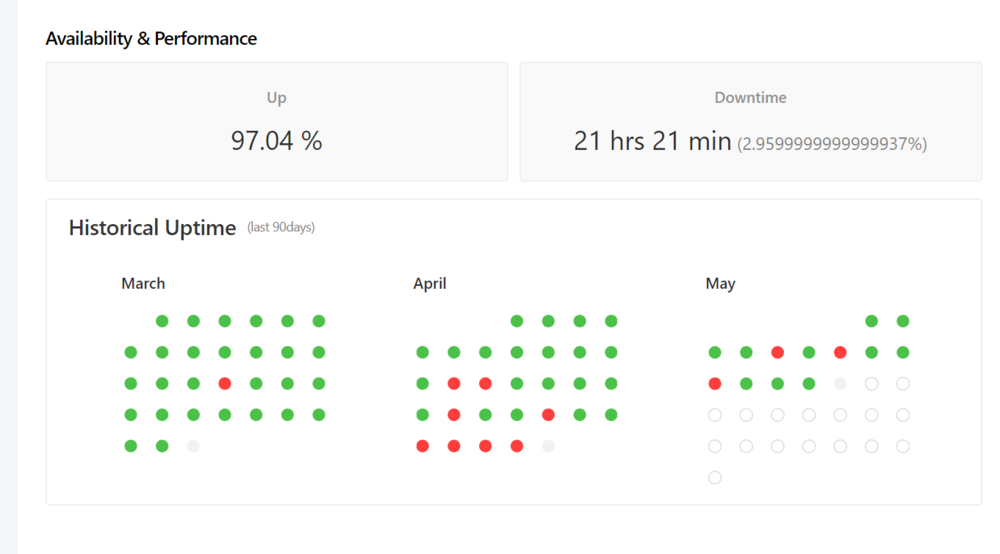This screenshot has height=554, width=1000.
Task: Select the April month label
Action: click(x=429, y=284)
